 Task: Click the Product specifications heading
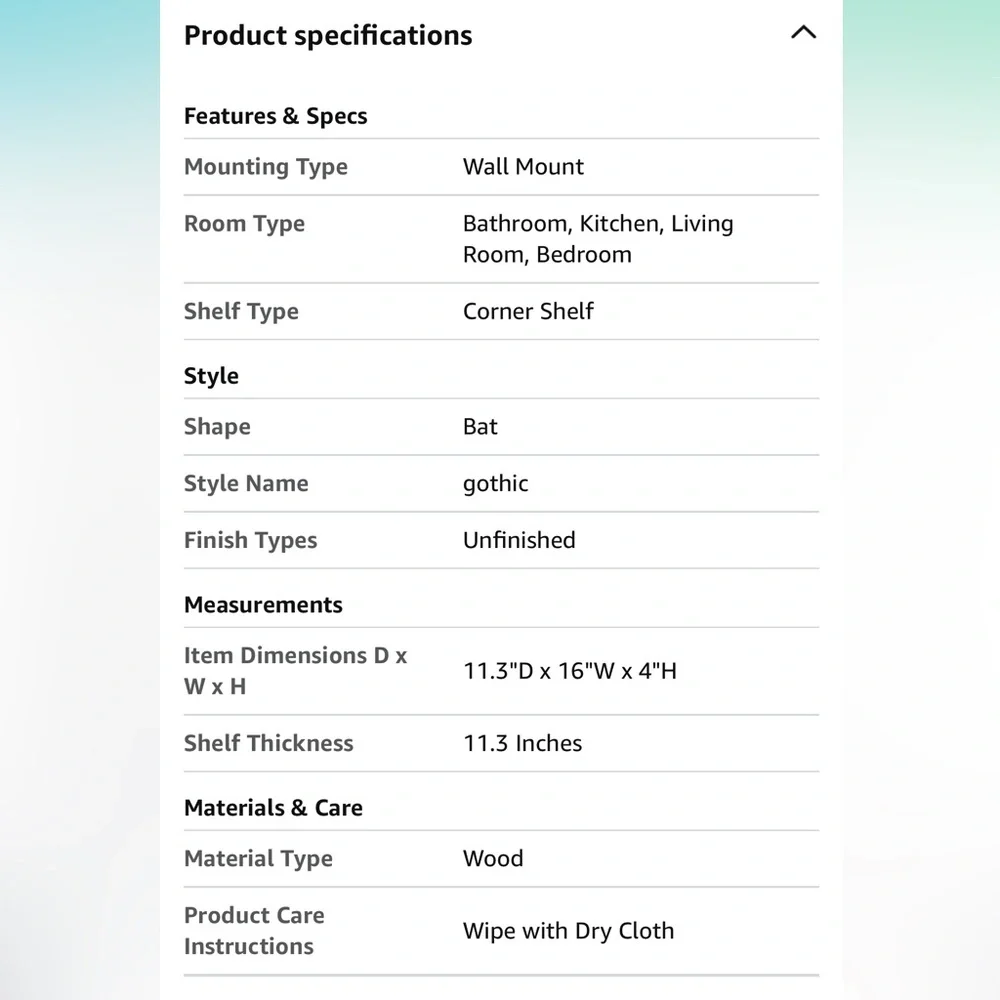(x=328, y=36)
